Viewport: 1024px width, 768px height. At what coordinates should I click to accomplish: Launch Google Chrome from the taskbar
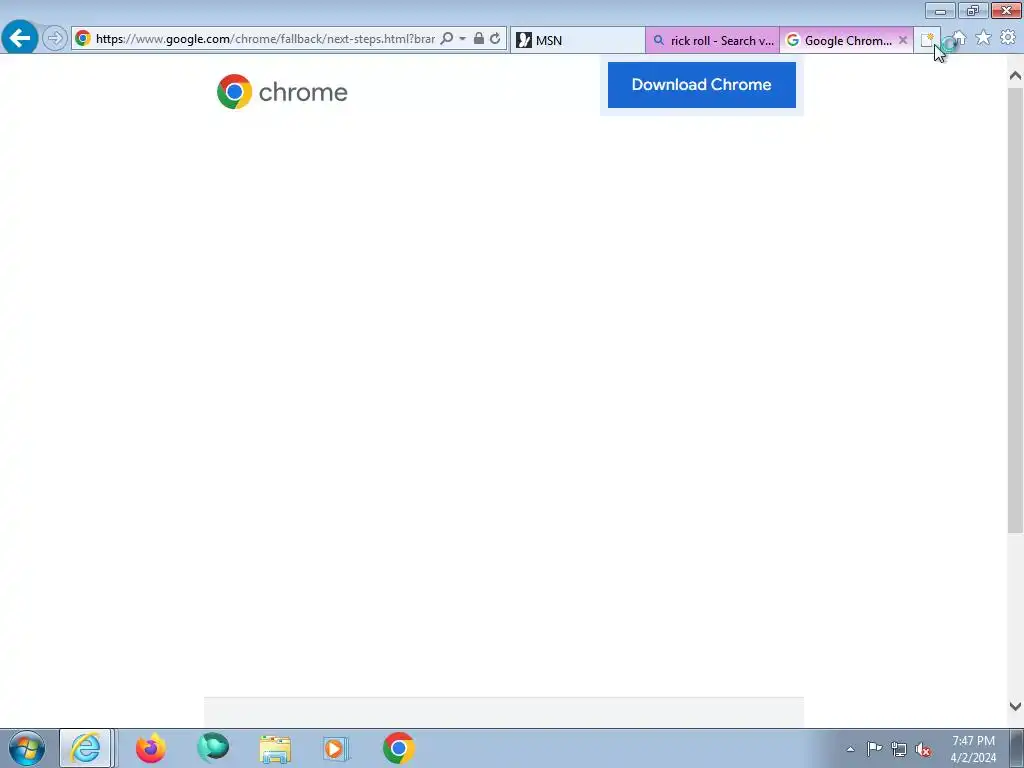[x=398, y=748]
